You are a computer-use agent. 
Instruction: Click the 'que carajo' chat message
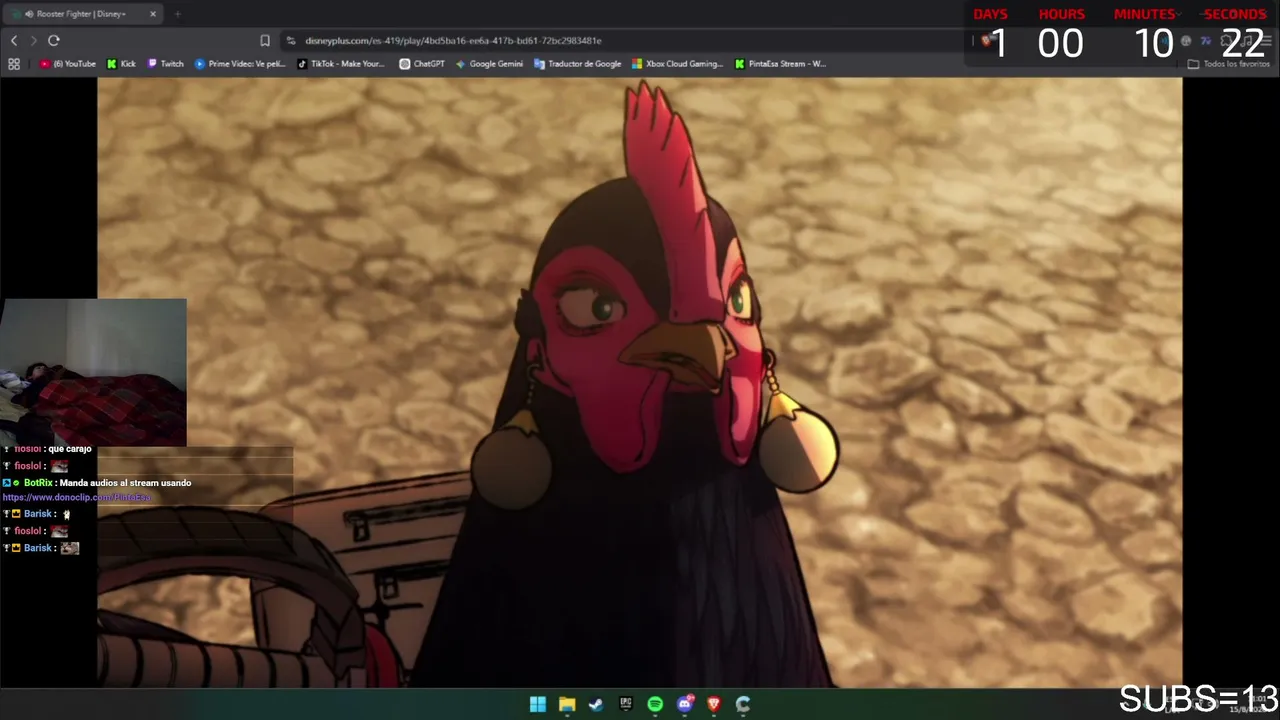(69, 449)
